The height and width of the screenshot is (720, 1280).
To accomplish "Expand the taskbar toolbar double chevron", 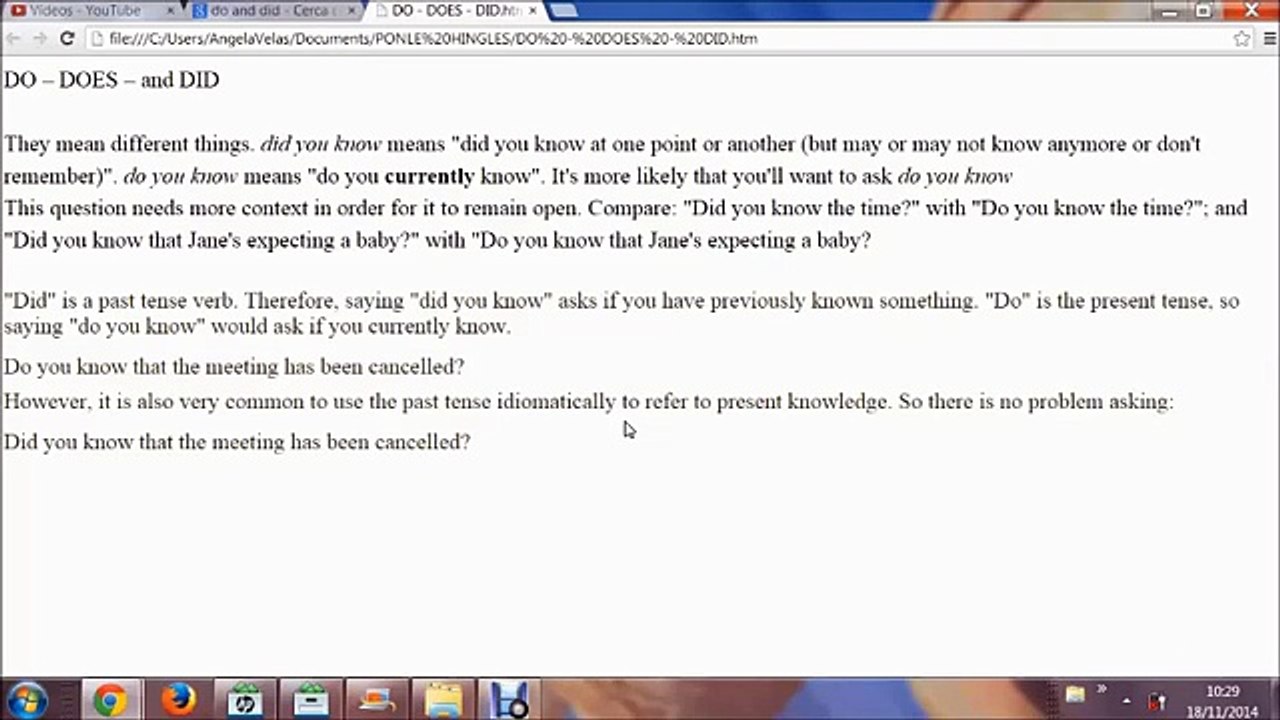I will (1102, 689).
